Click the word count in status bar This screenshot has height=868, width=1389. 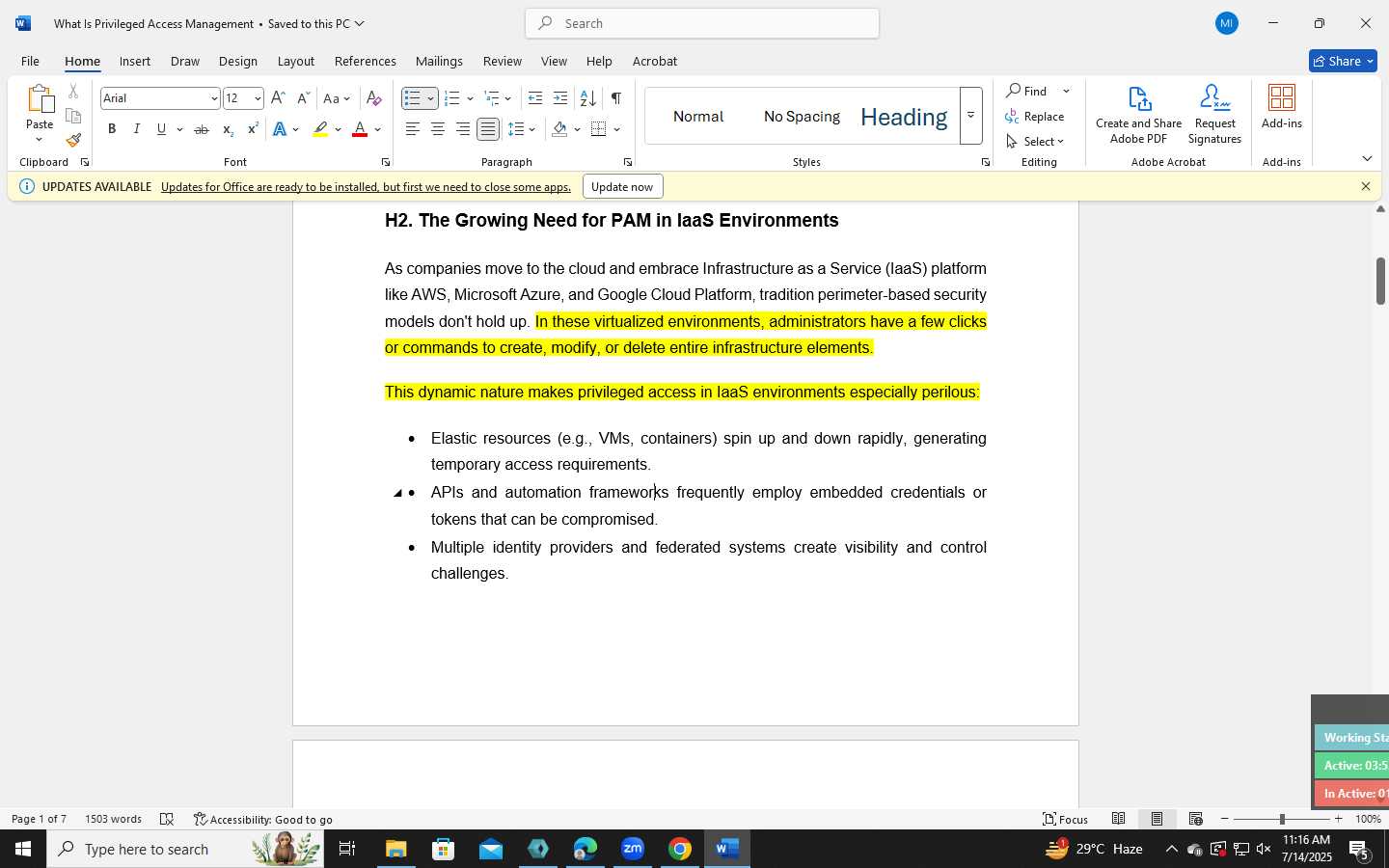(113, 819)
